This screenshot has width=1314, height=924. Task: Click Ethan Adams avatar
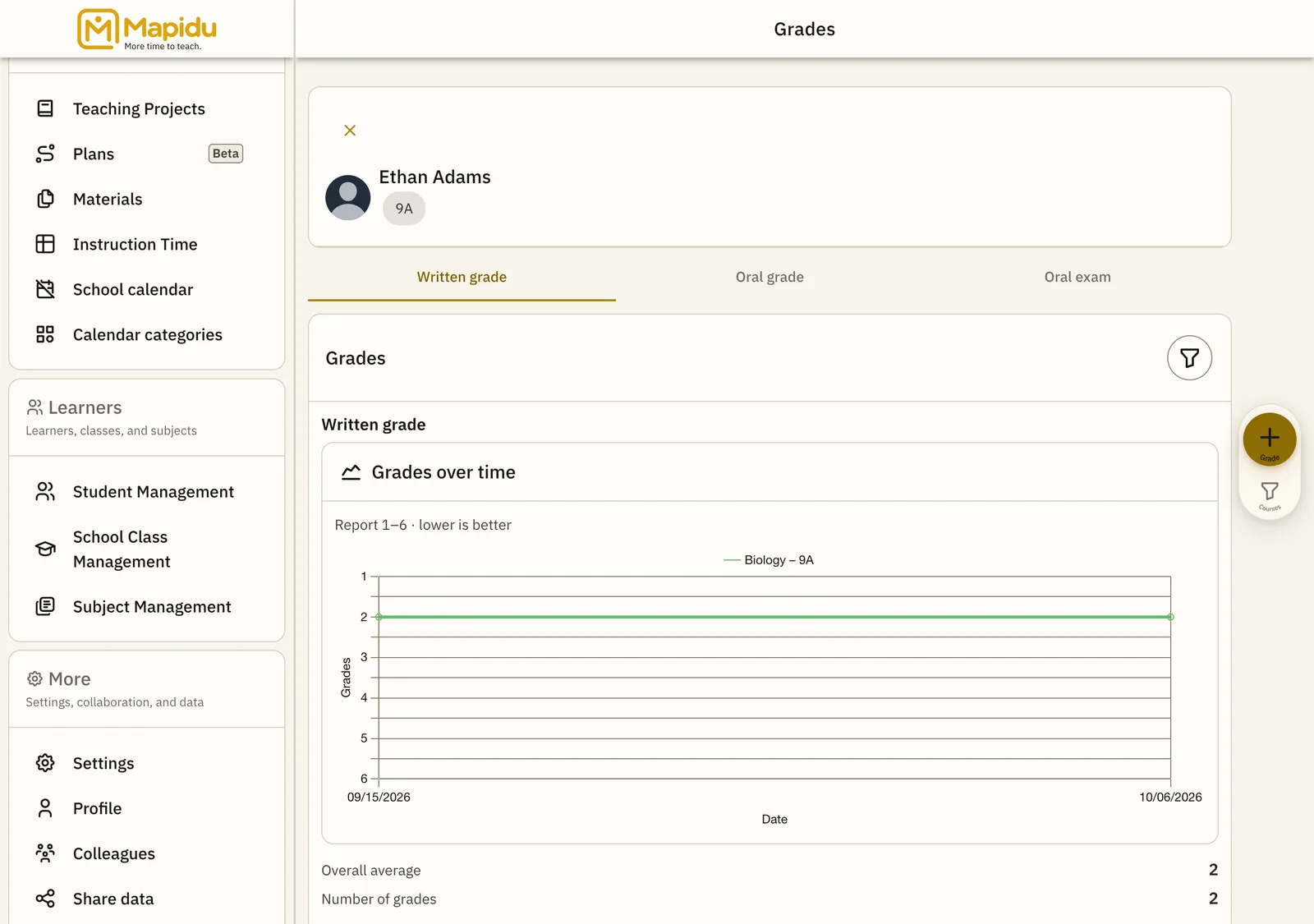coord(348,197)
